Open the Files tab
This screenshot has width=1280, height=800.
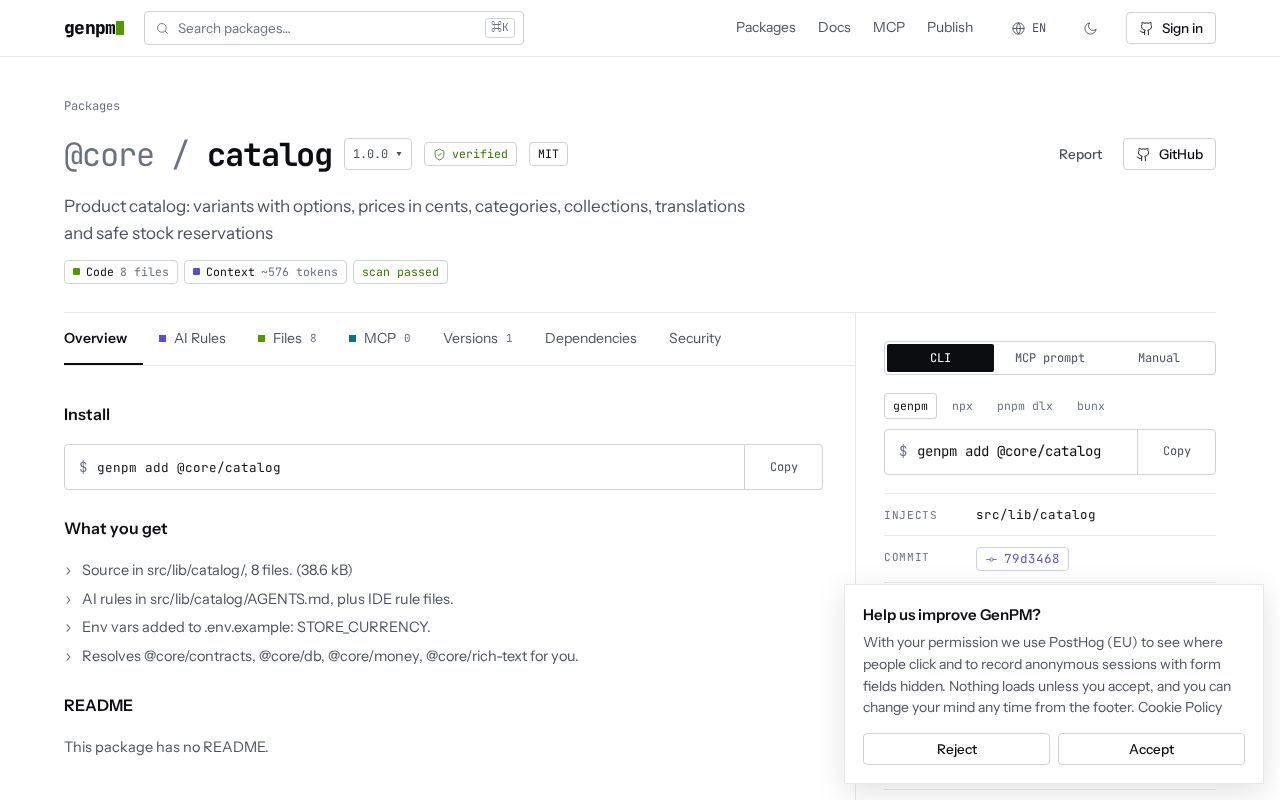[x=287, y=338]
